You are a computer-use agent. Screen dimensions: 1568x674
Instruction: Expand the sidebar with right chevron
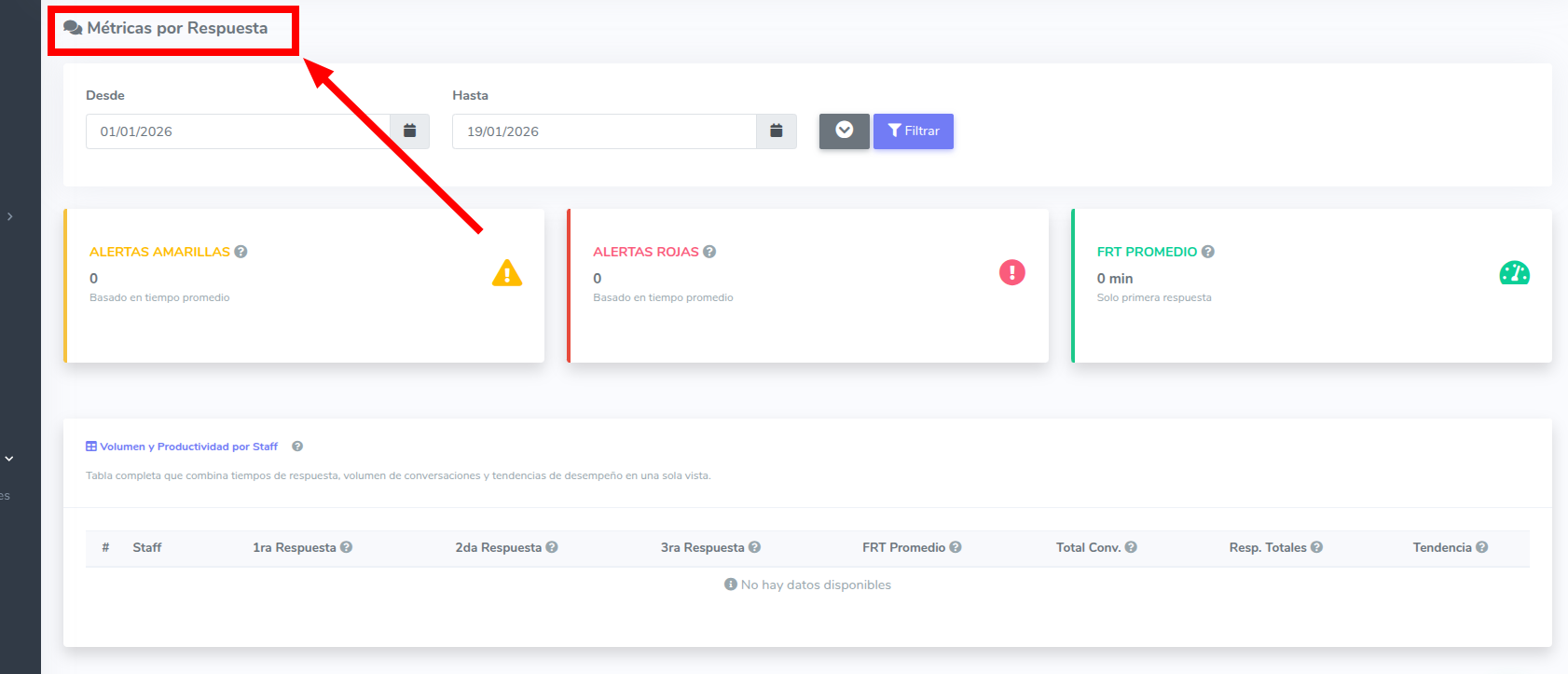coord(10,216)
